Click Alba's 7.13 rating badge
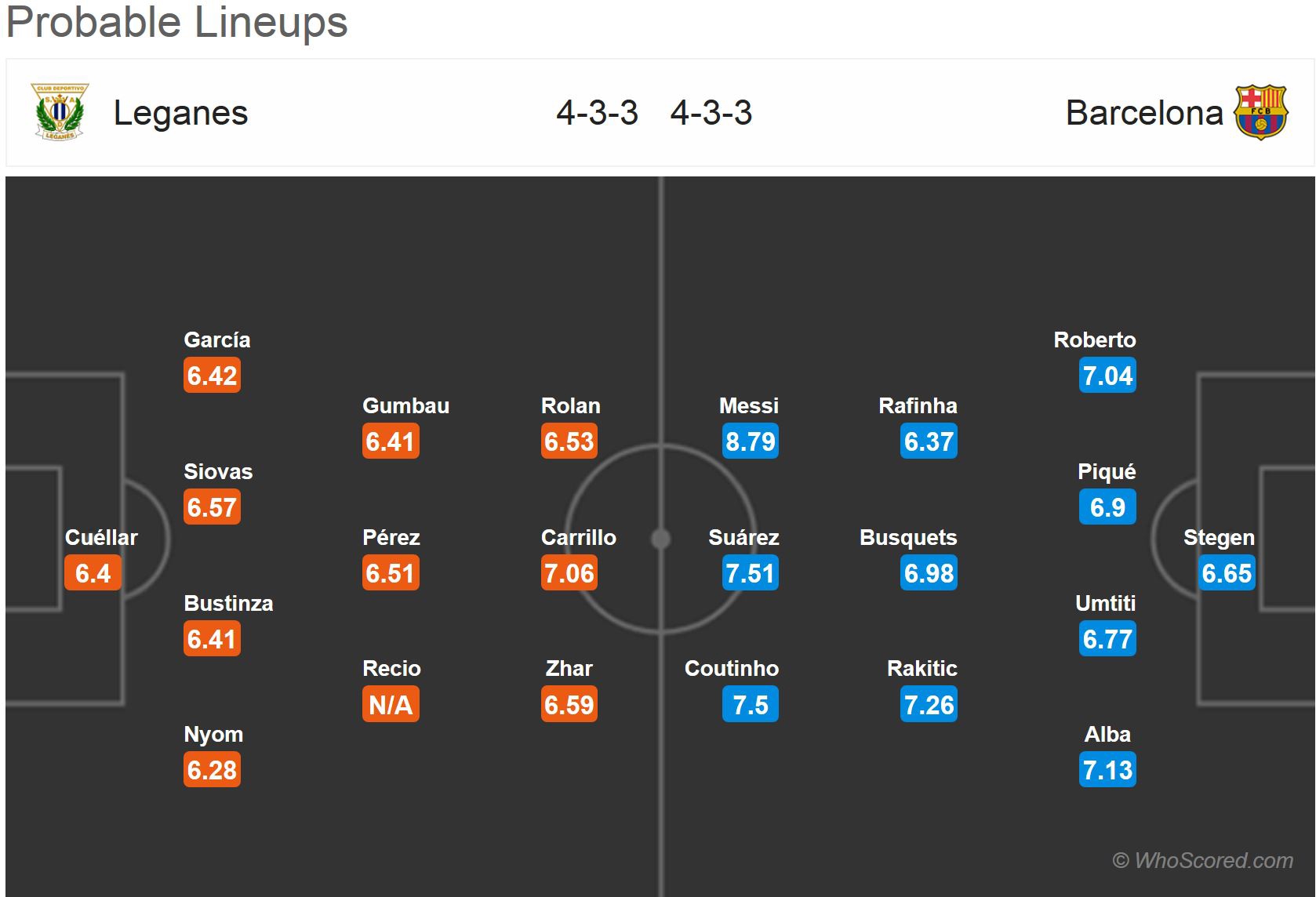This screenshot has height=897, width=1316. click(1107, 770)
